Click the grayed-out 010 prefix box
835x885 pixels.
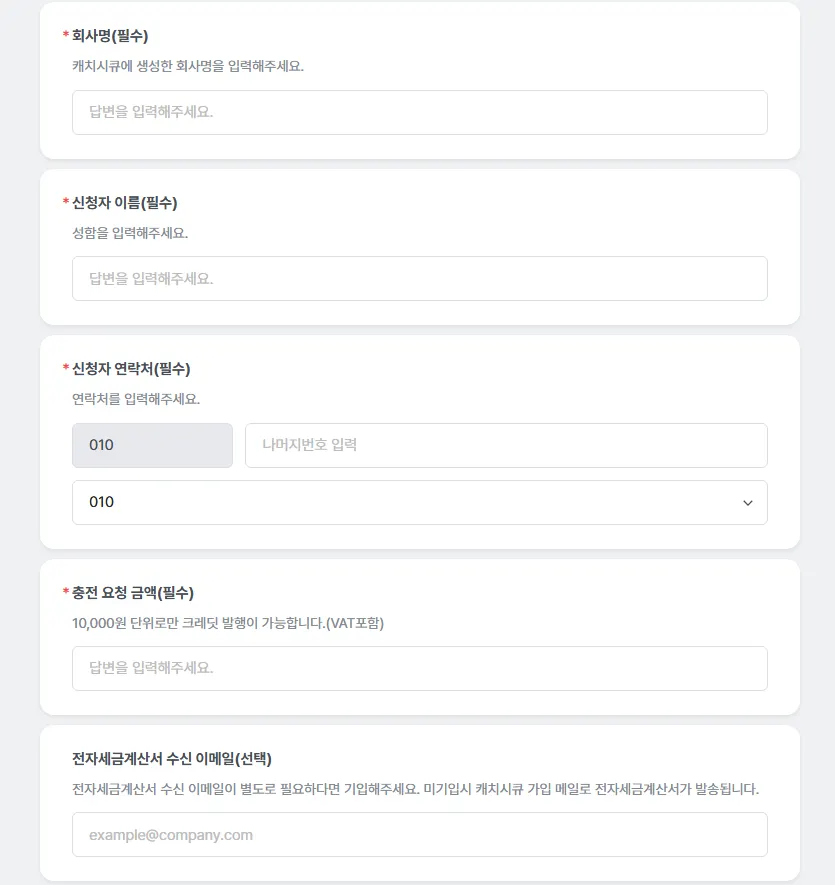pyautogui.click(x=152, y=446)
